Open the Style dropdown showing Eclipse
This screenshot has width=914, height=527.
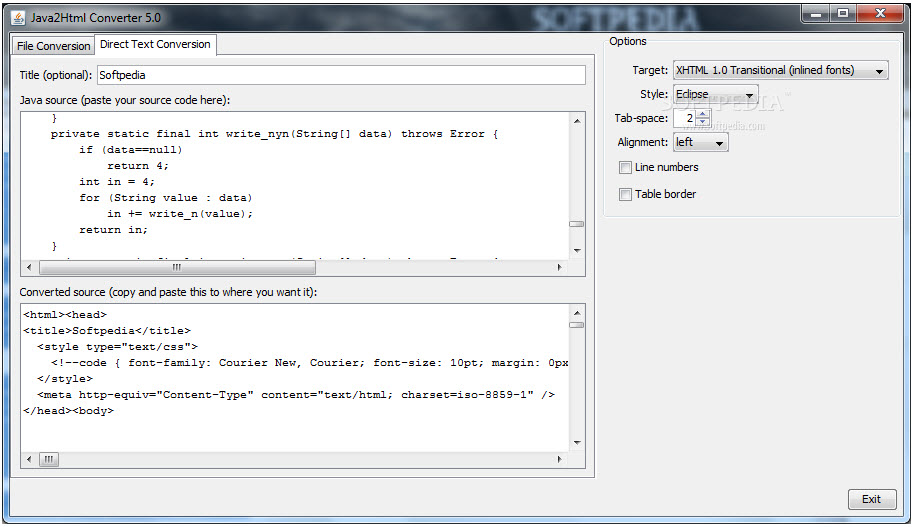(x=716, y=94)
